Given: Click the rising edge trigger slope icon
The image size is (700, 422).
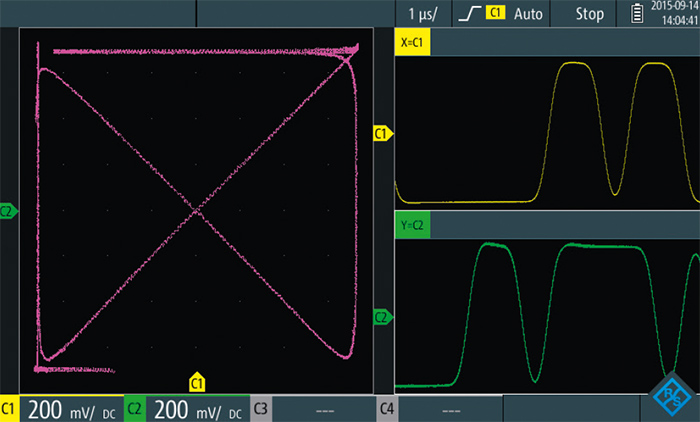Looking at the screenshot, I should [x=468, y=13].
